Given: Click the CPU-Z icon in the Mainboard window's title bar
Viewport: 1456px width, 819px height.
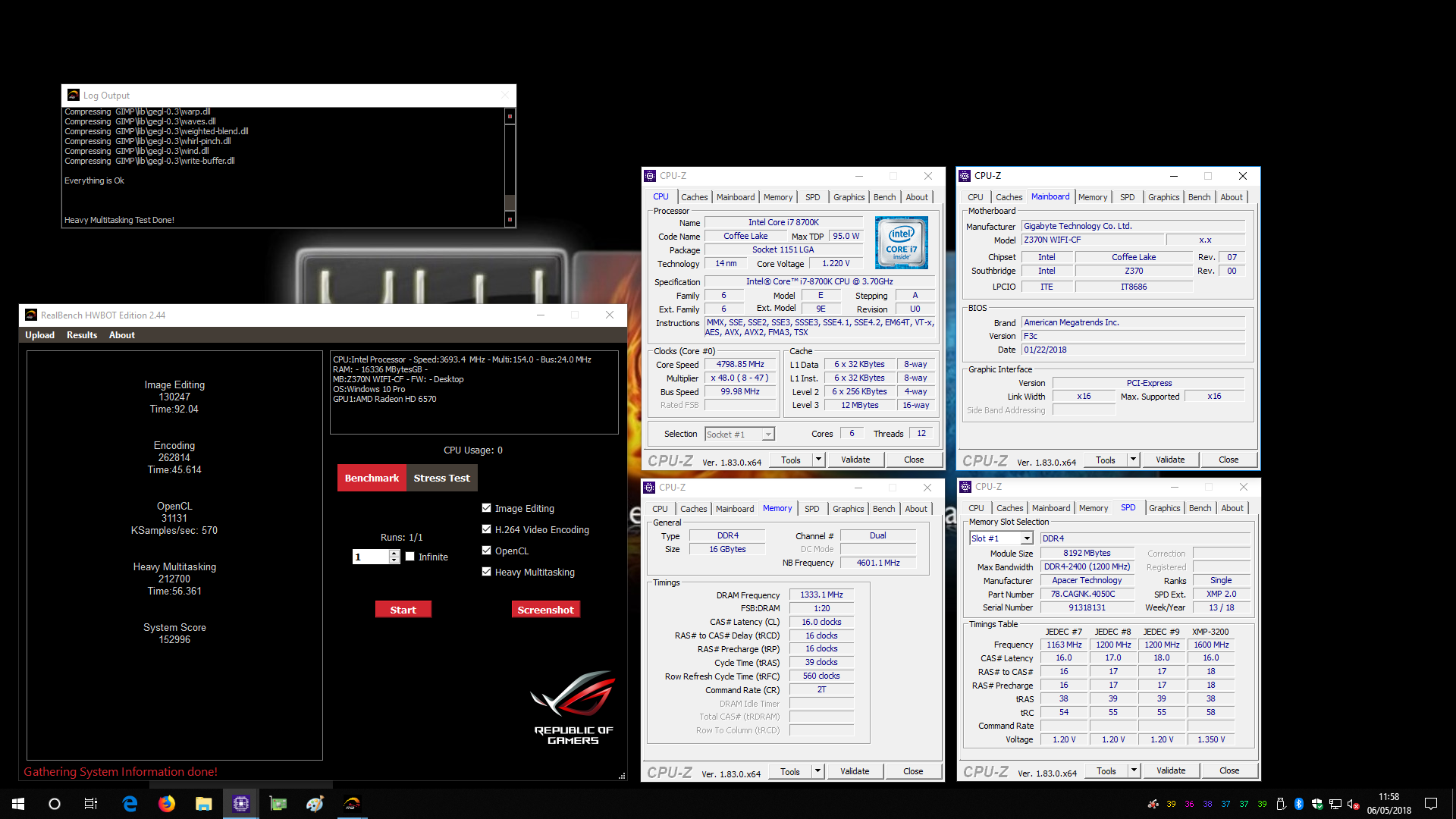Looking at the screenshot, I should coord(965,175).
